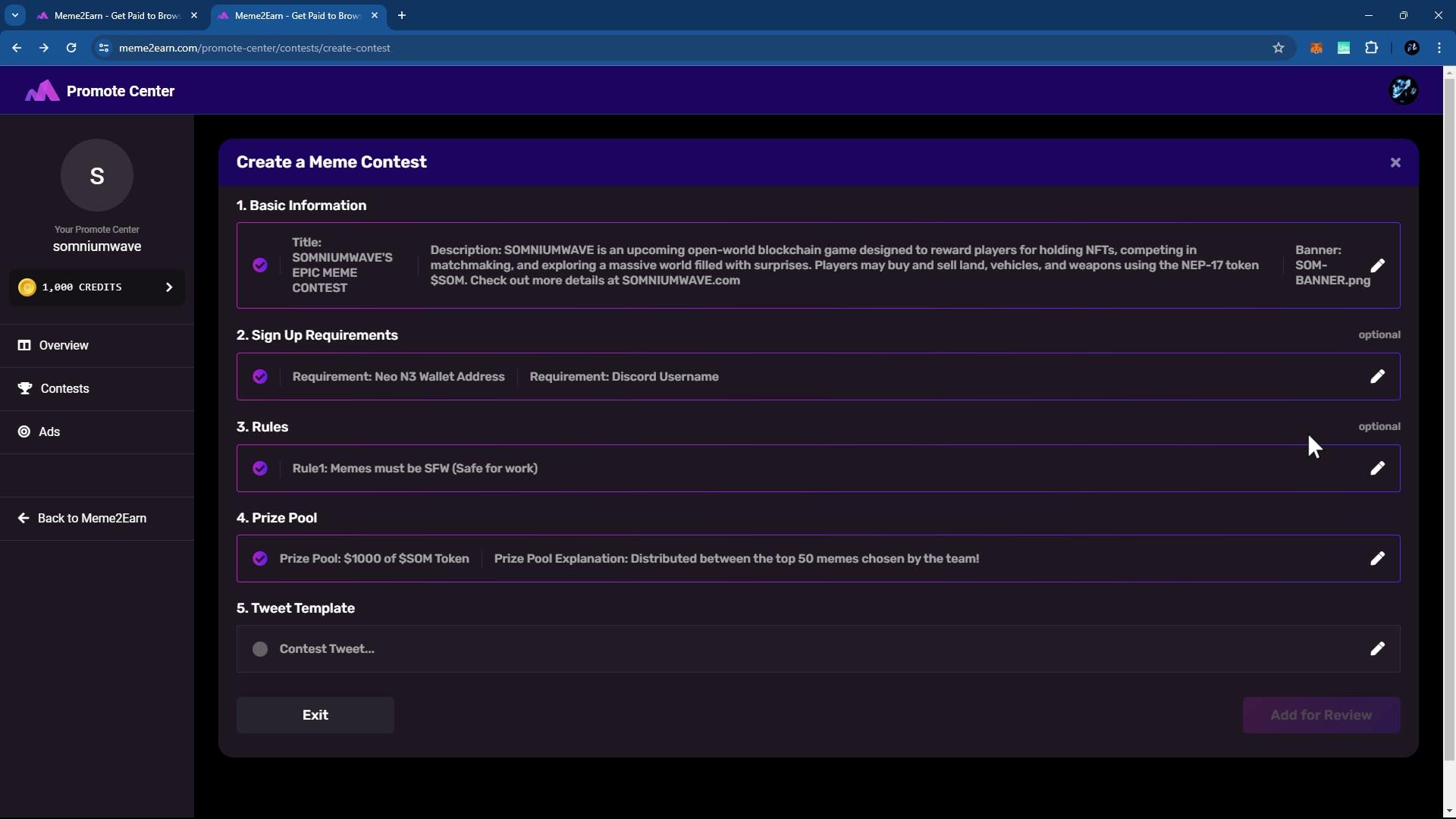The height and width of the screenshot is (819, 1456).
Task: Edit the Rules section with the pencil icon
Action: point(1377,468)
